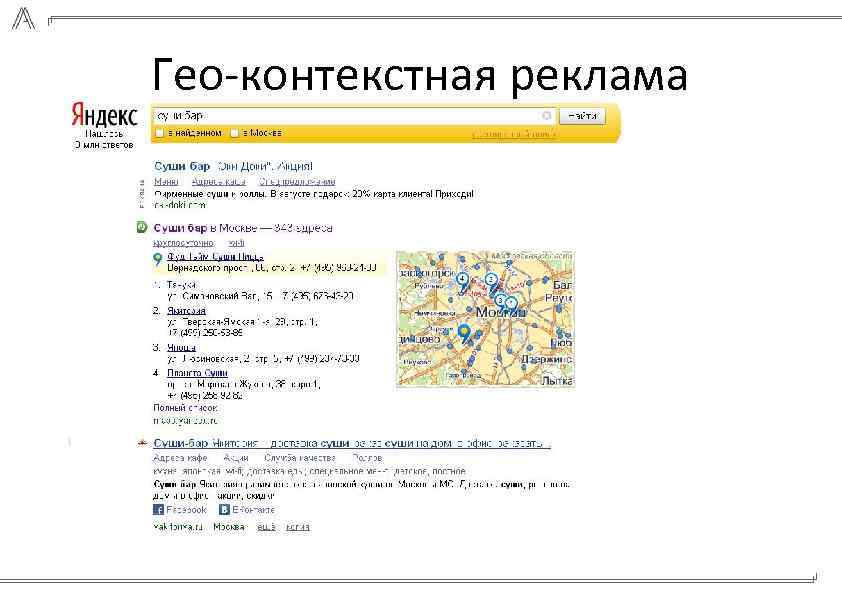This screenshot has width=842, height=595.
Task: Click 'Полный список'
Action: coord(185,408)
